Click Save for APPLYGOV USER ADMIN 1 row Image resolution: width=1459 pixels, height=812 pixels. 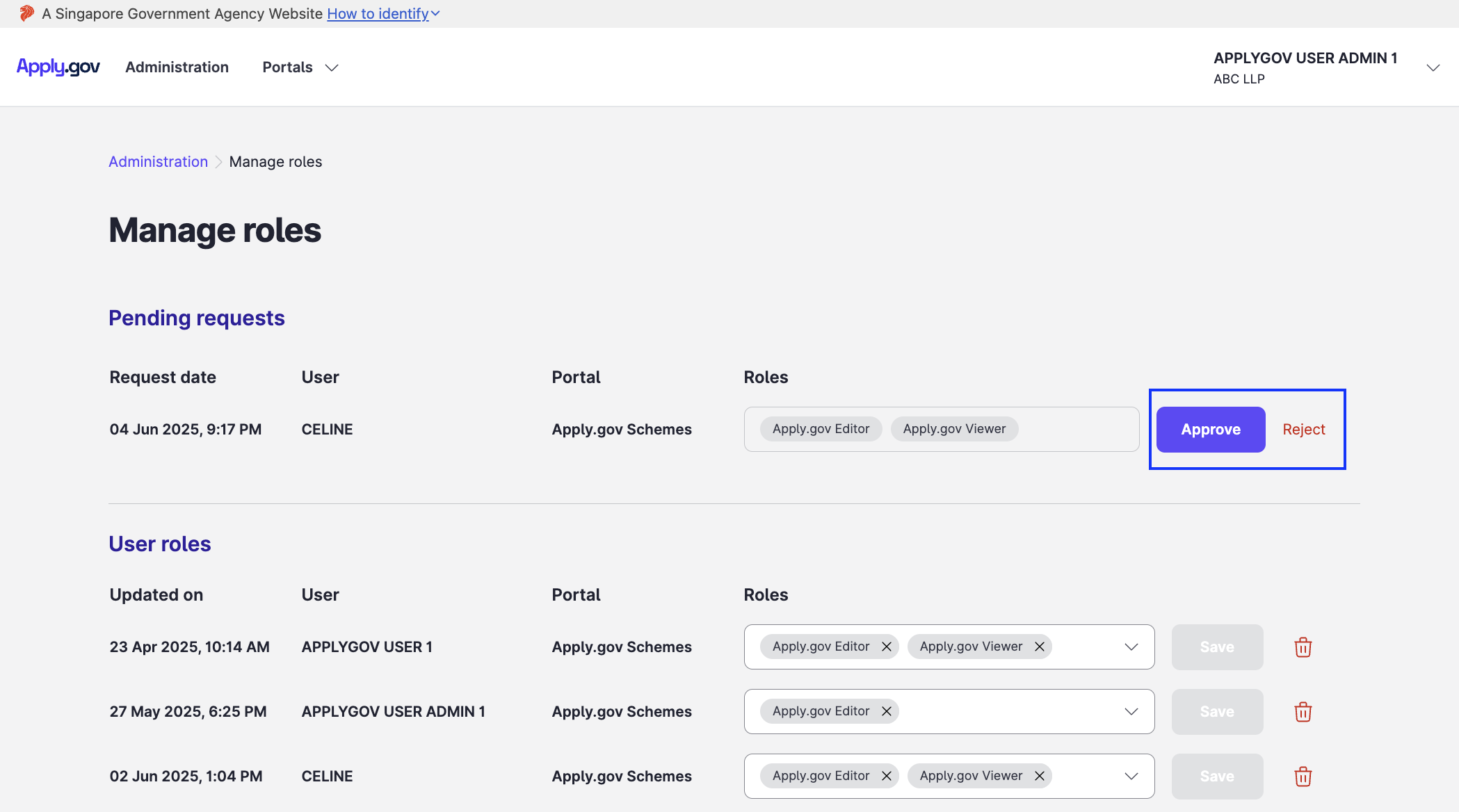(1217, 712)
